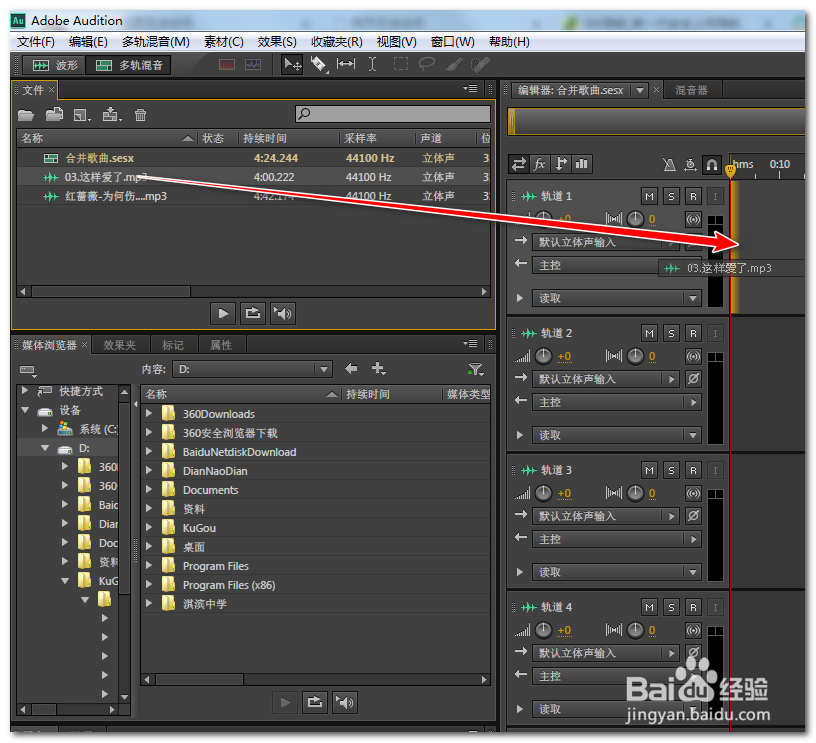Add shortcut in Media Browser
This screenshot has height=743, width=816.
[378, 369]
